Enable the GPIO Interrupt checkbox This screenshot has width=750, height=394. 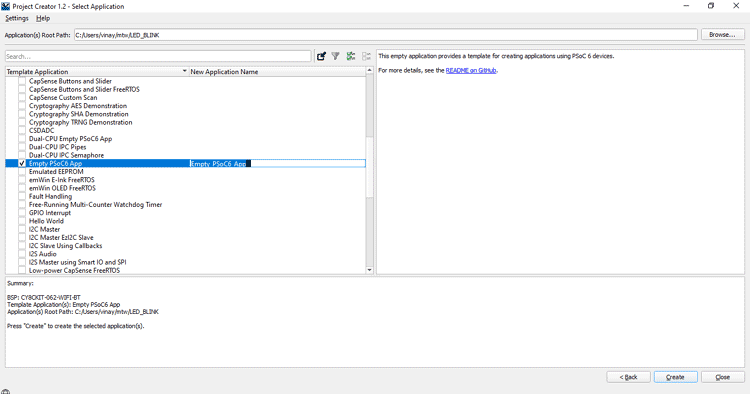point(22,213)
